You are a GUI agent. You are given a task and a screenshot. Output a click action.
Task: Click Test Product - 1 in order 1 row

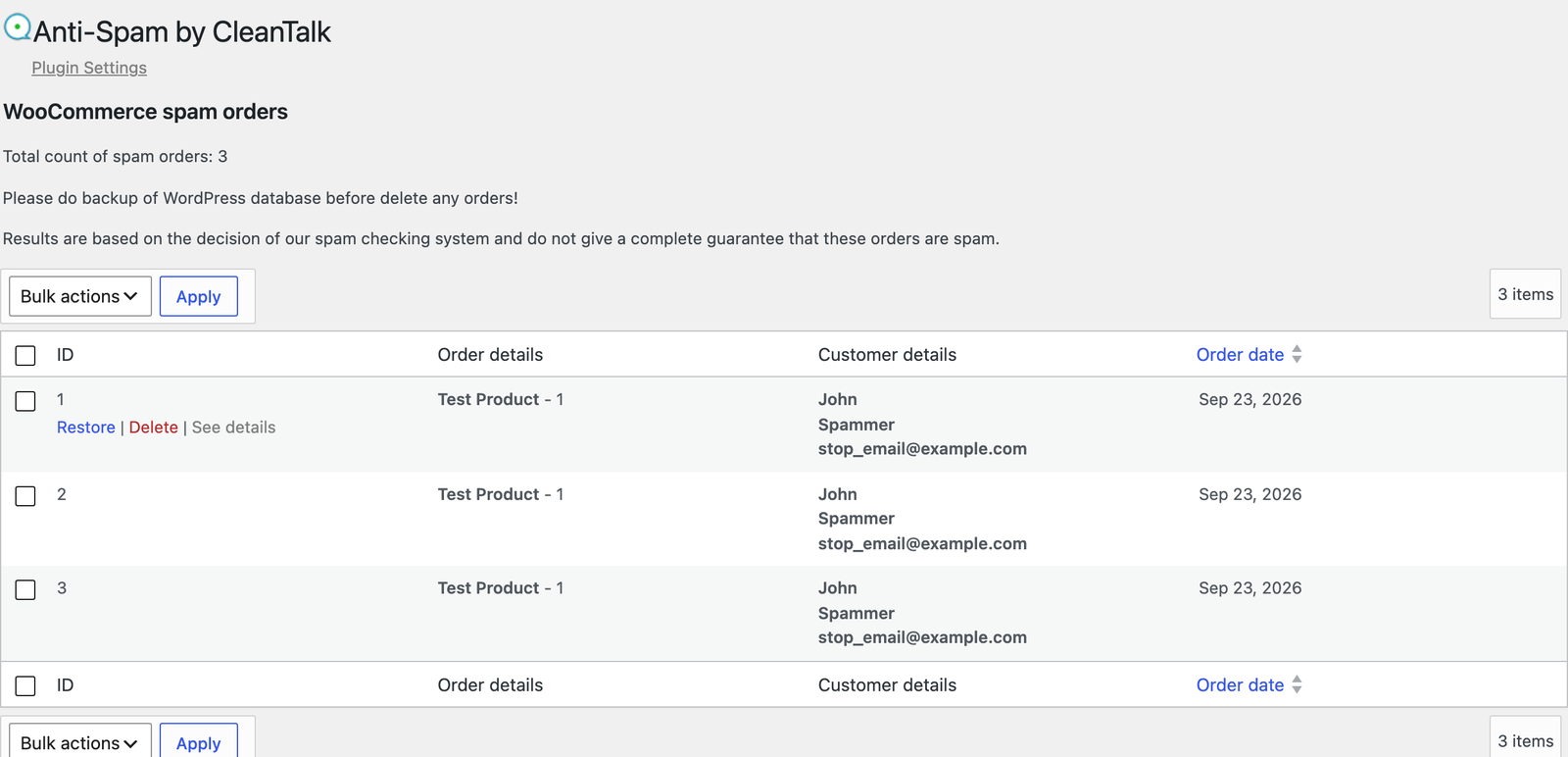(x=501, y=399)
